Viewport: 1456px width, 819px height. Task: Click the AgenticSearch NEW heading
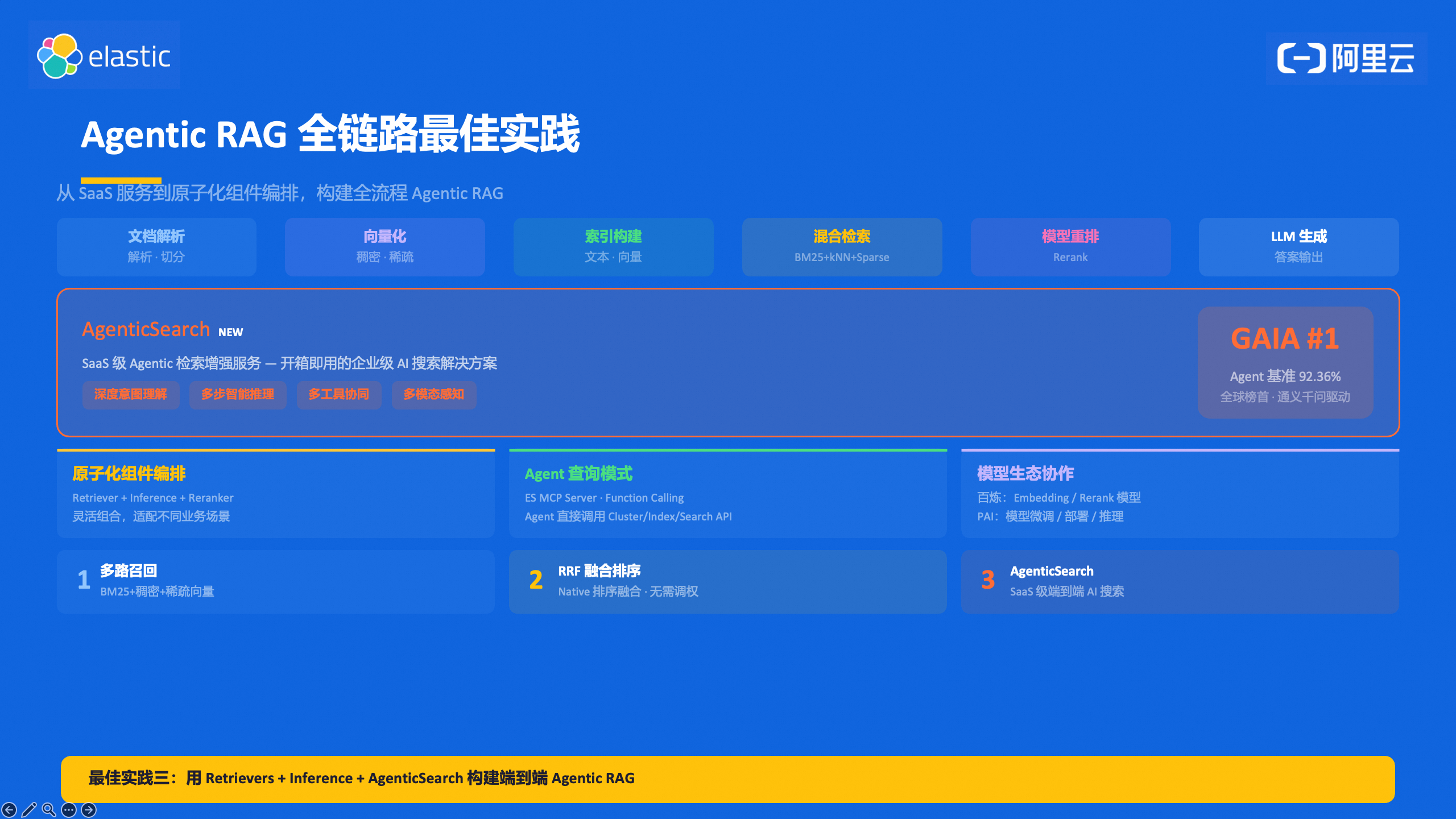coord(163,330)
